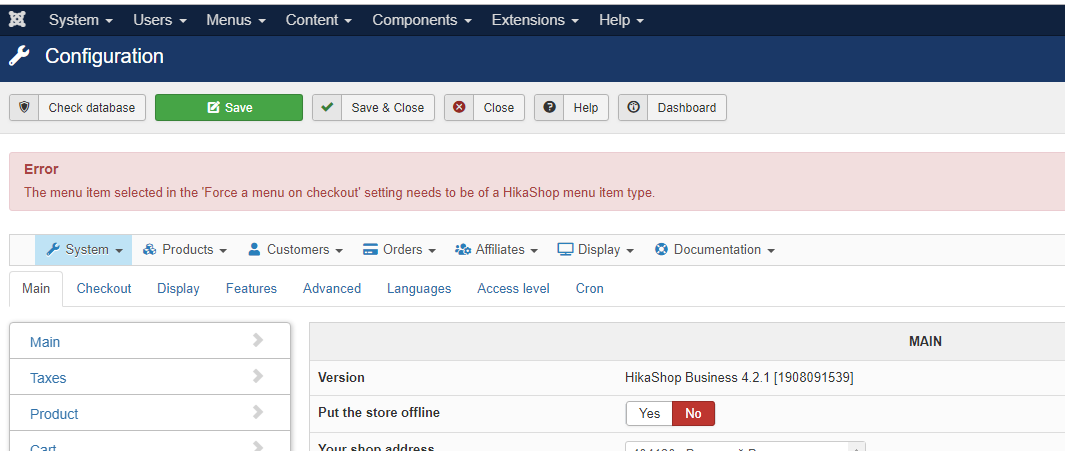Click the Check database button
This screenshot has height=451, width=1065.
click(x=77, y=107)
